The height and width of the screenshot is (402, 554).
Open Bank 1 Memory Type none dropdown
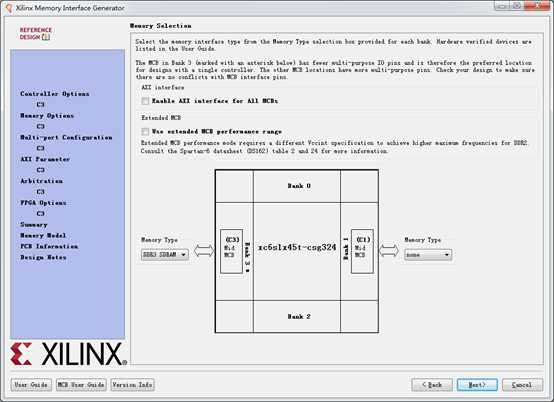coord(428,254)
